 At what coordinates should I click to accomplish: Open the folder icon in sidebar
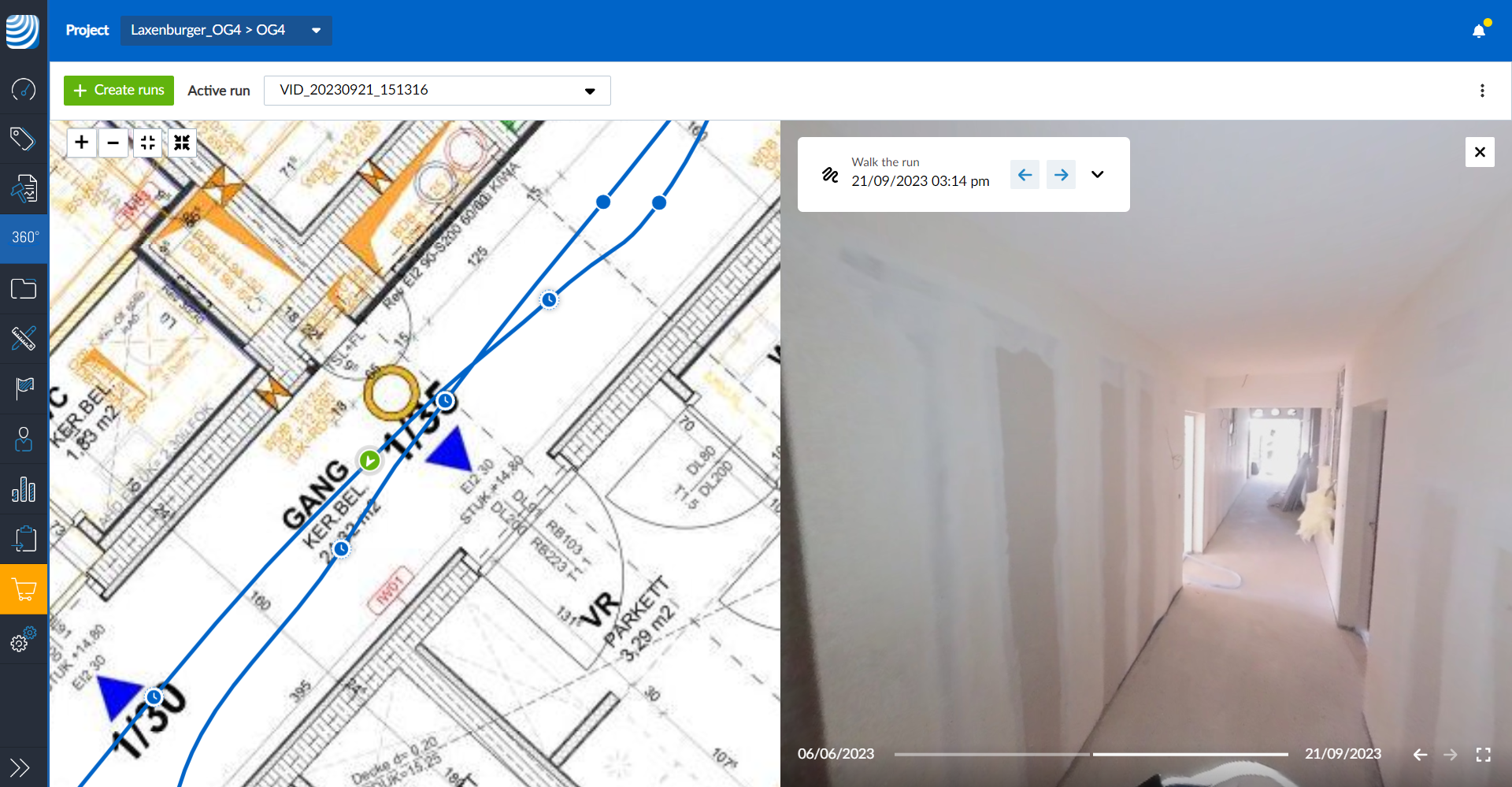[24, 288]
